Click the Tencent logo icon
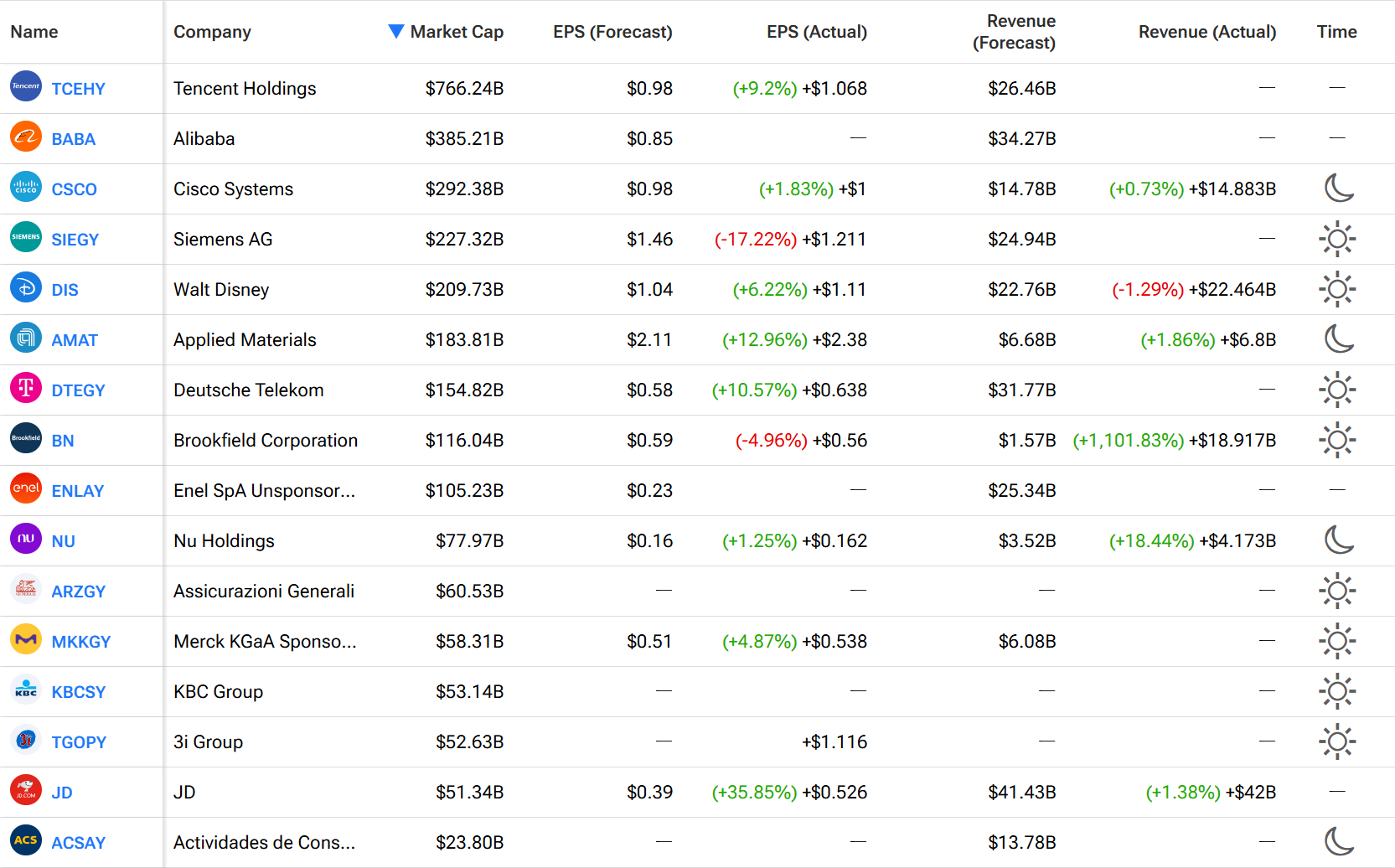 click(26, 86)
